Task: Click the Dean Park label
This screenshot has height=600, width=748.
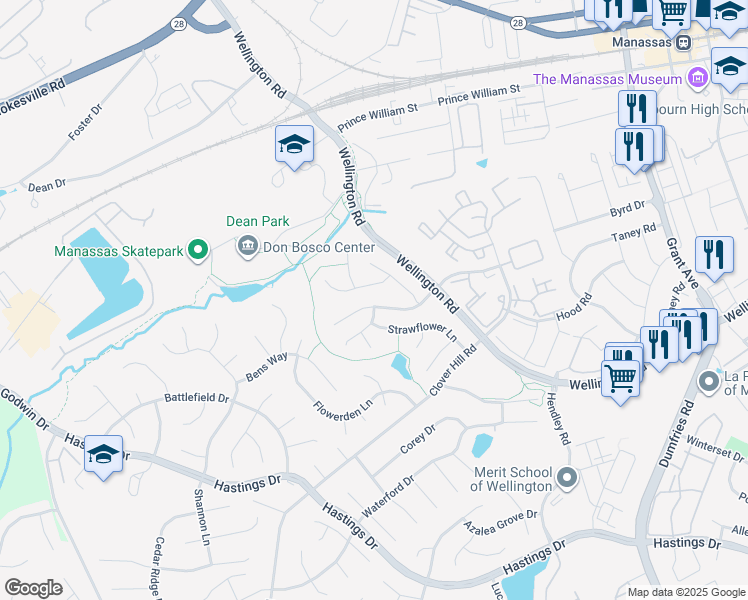Action: pos(258,221)
